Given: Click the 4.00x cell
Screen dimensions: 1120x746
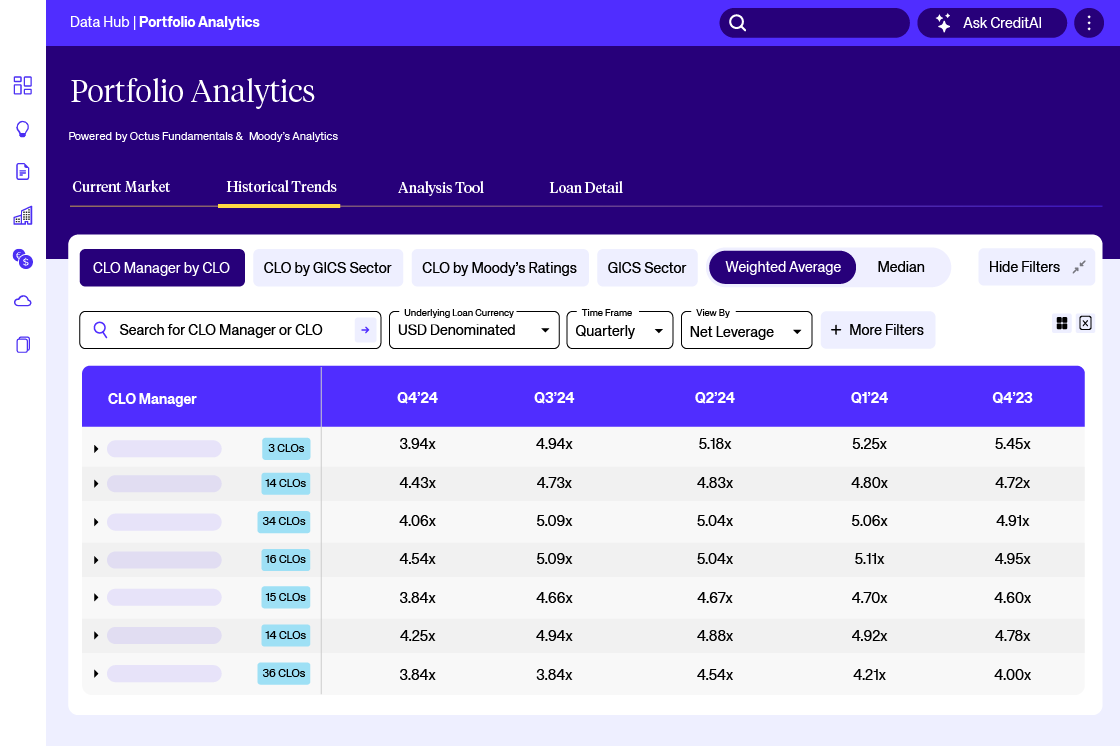Looking at the screenshot, I should [1012, 675].
